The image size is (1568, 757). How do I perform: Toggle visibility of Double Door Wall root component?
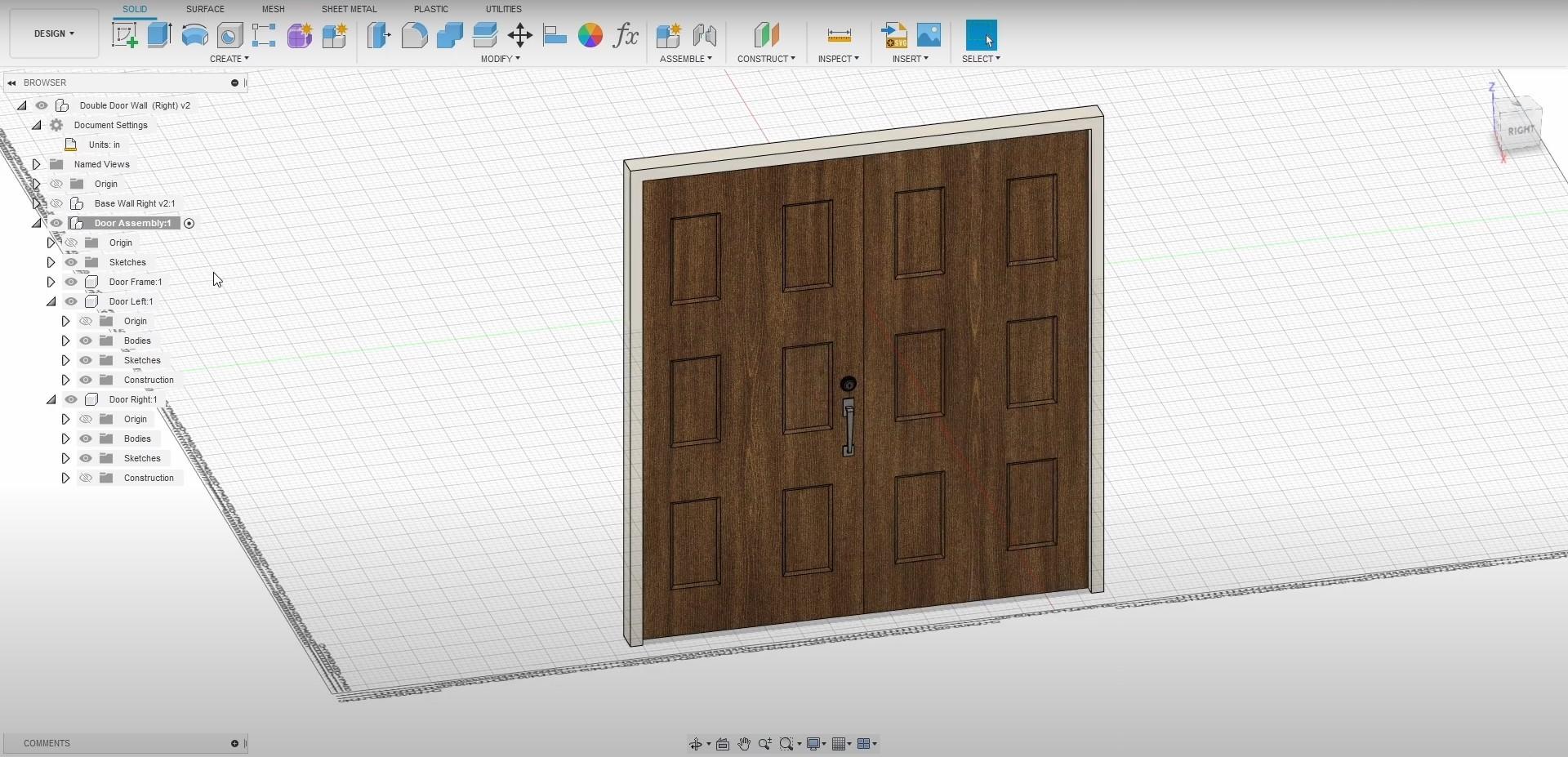click(42, 105)
